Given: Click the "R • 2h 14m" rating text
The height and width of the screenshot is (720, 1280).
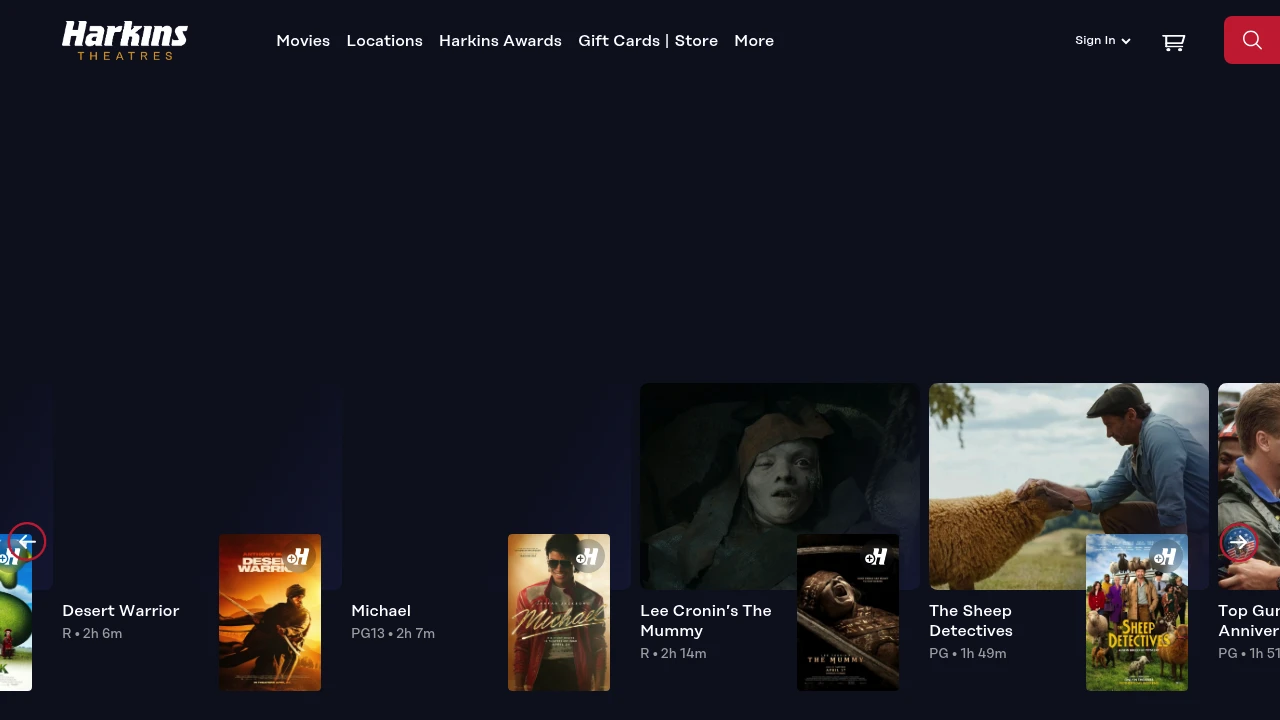Looking at the screenshot, I should pos(673,654).
